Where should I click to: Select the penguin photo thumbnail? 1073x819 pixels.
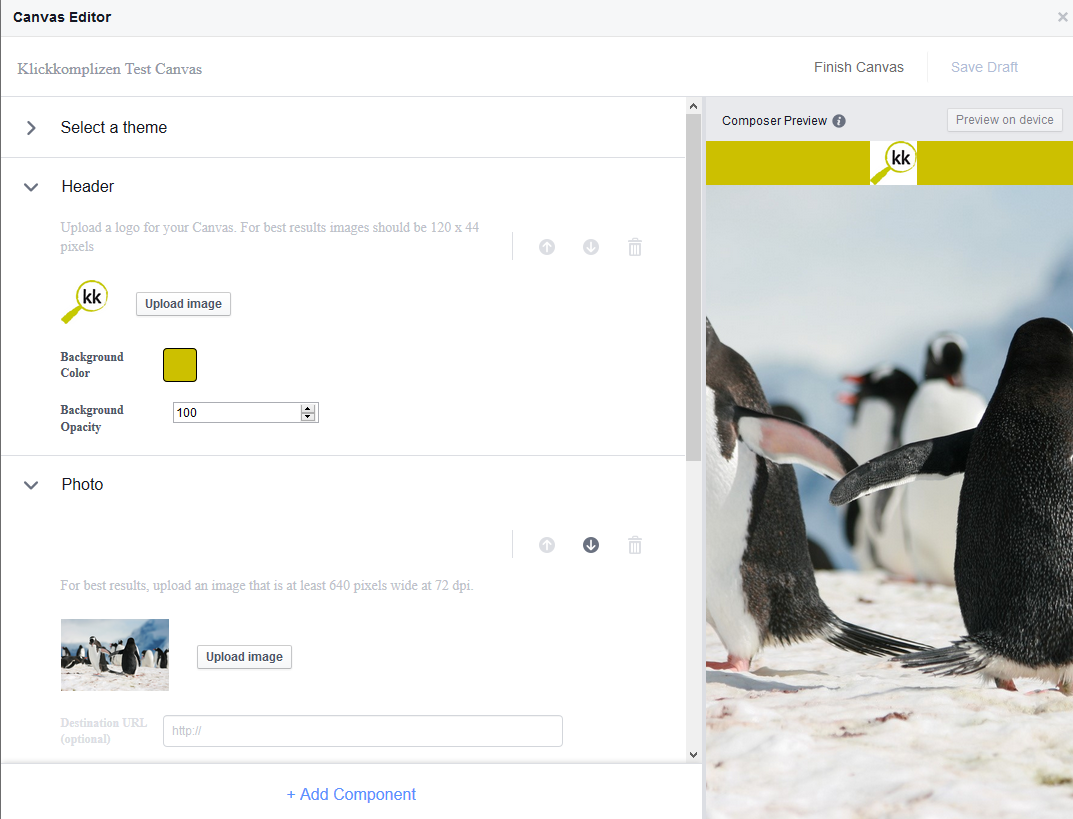[x=115, y=655]
